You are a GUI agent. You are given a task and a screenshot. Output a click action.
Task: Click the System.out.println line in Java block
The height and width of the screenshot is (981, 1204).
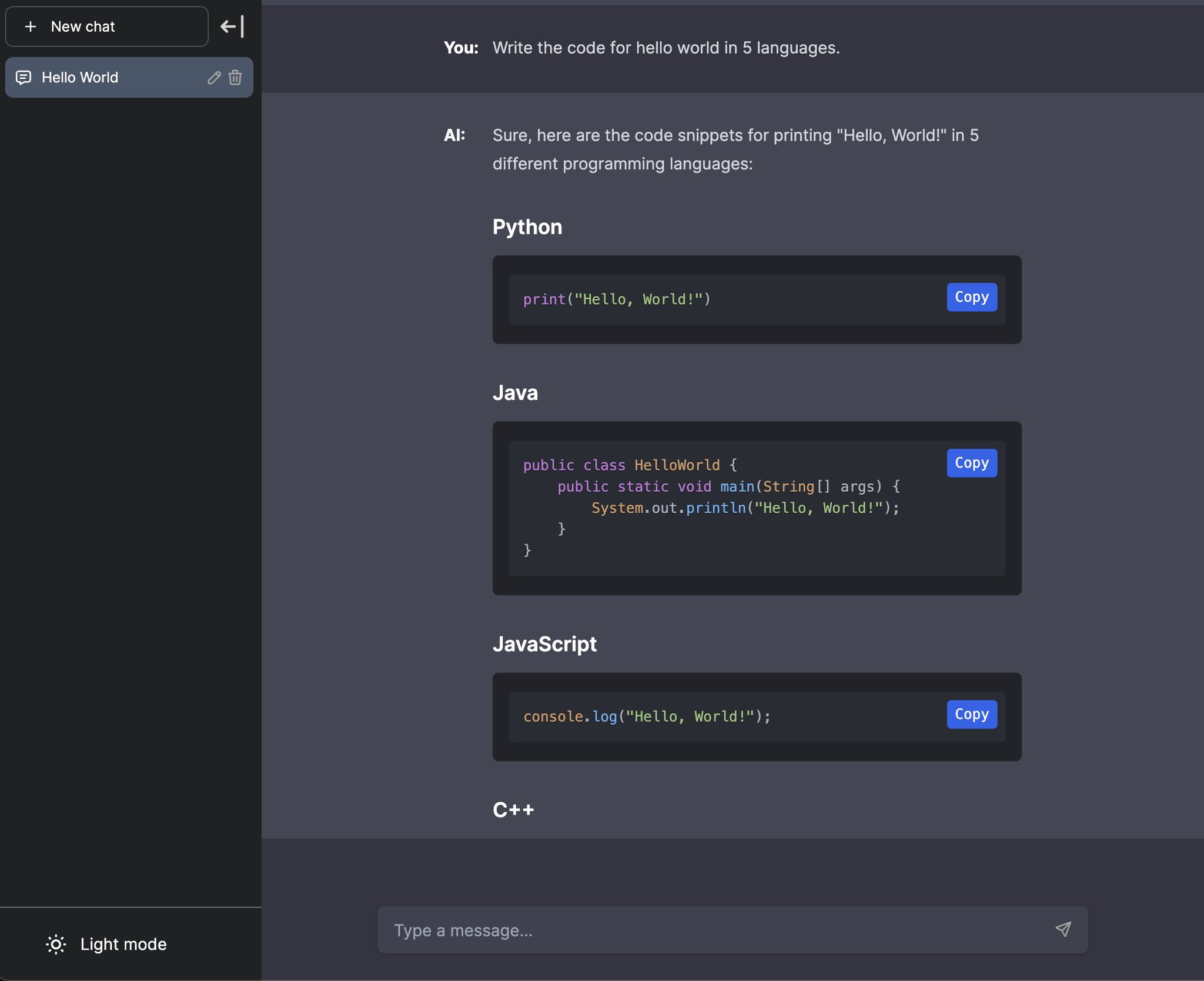[745, 508]
